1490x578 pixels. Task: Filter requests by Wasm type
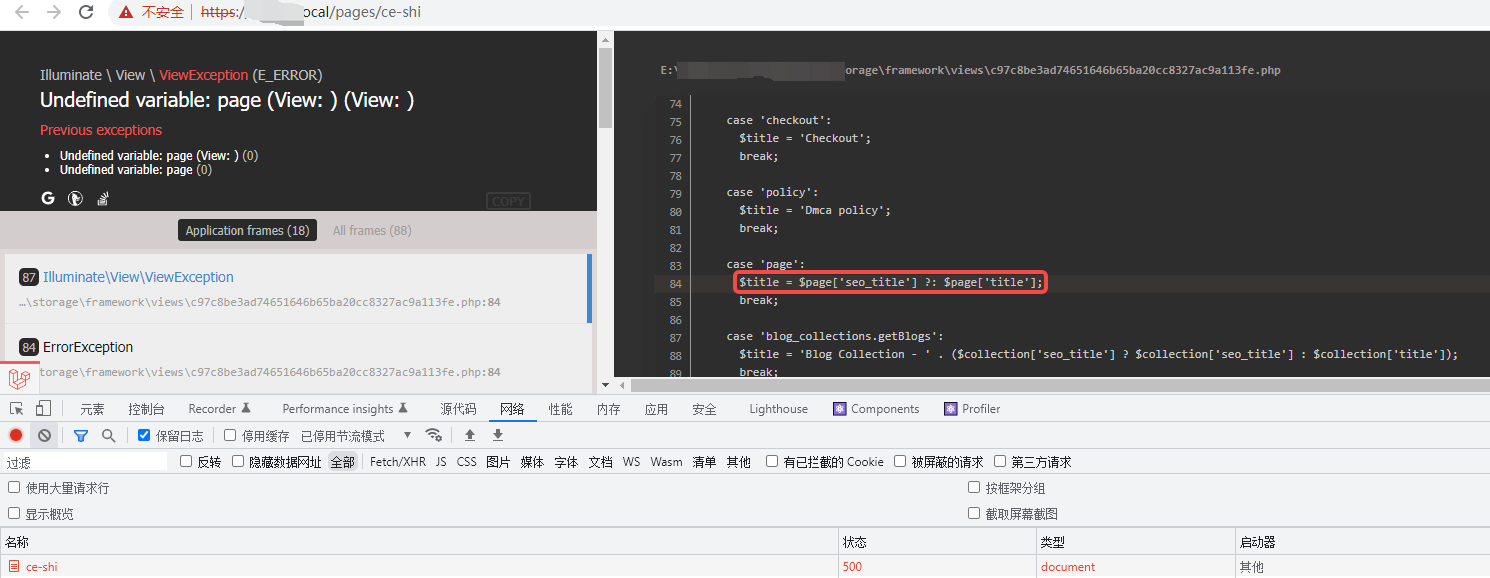point(666,462)
